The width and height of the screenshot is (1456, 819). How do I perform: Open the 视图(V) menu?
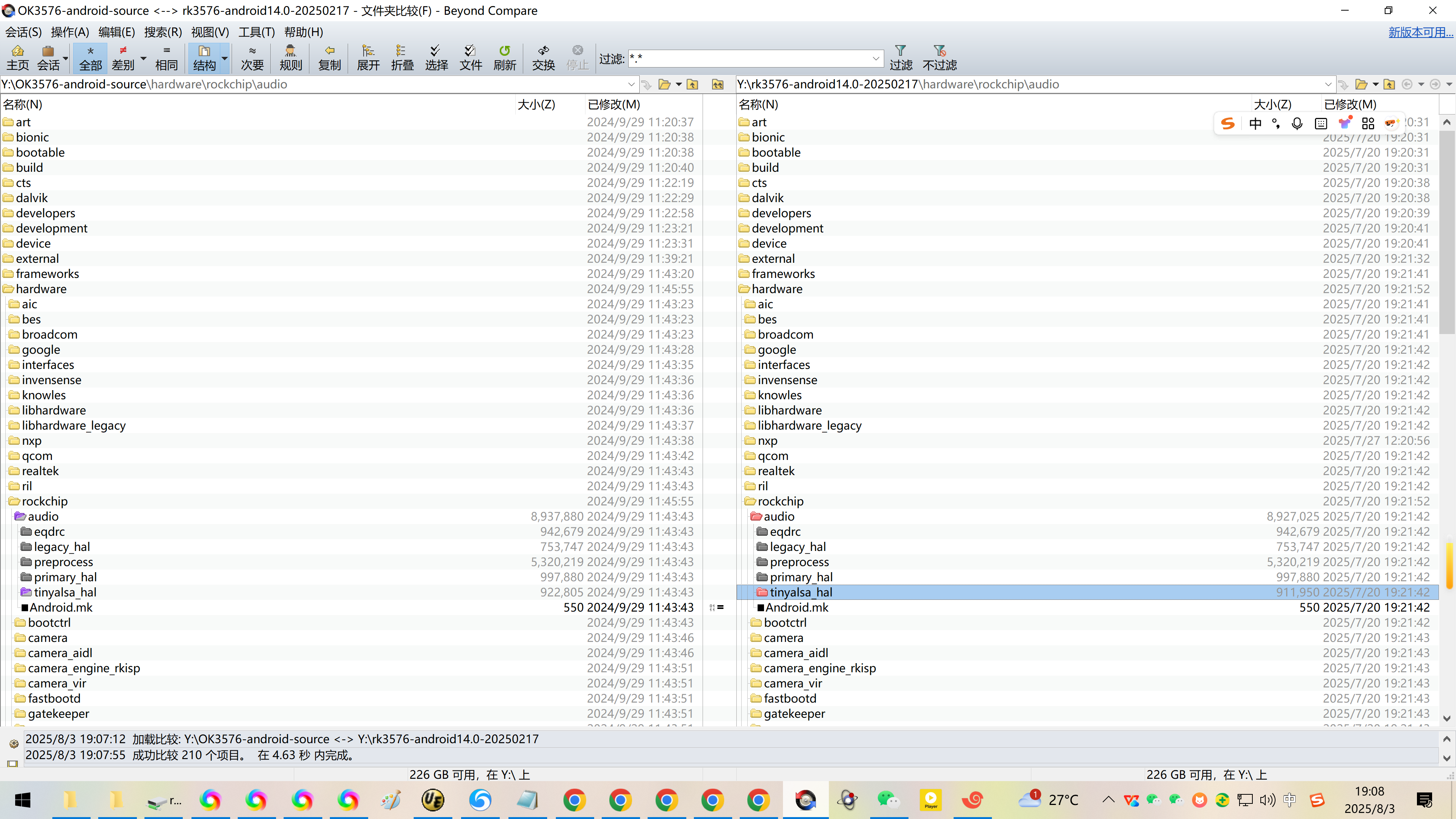pos(210,32)
